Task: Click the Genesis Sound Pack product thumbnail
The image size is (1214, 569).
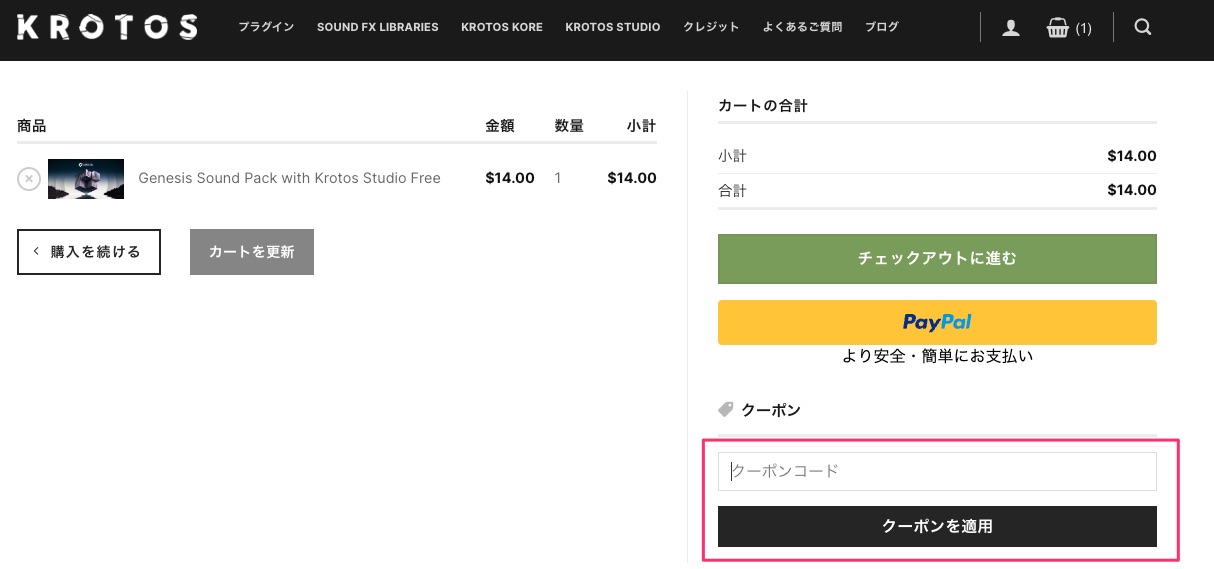Action: [x=86, y=178]
